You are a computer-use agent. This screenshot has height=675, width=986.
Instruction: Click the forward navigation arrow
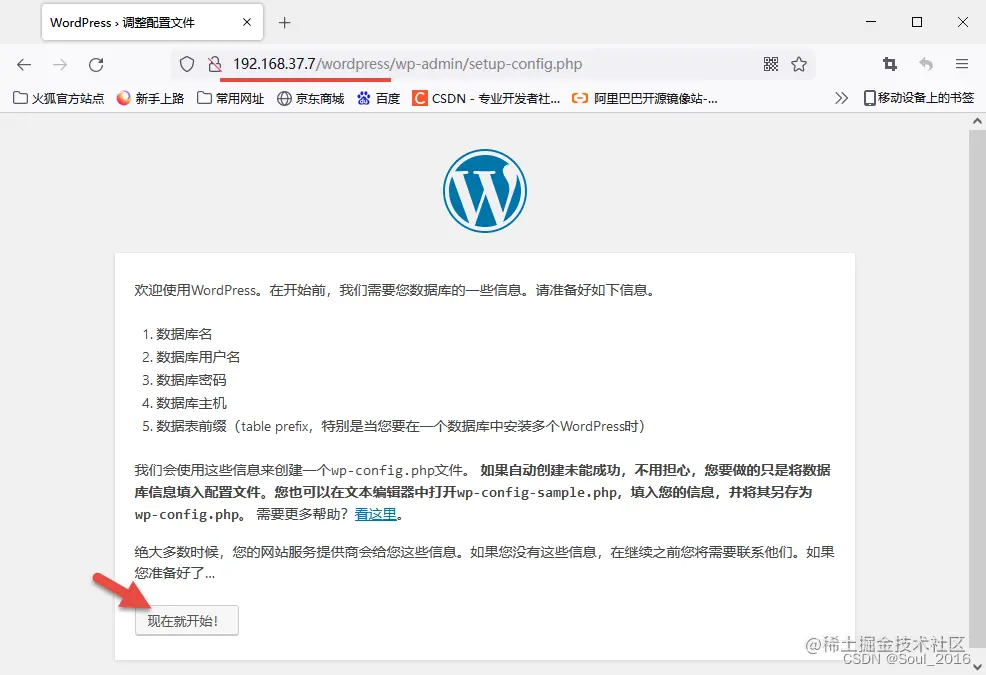click(60, 64)
